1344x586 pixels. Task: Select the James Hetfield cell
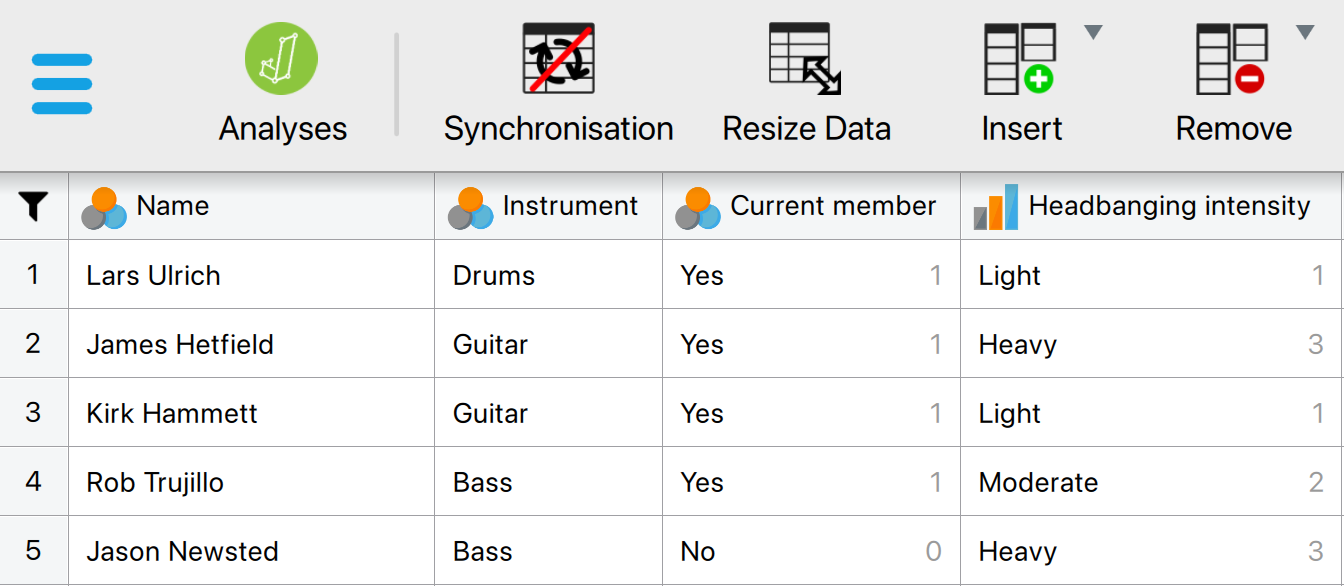point(251,344)
